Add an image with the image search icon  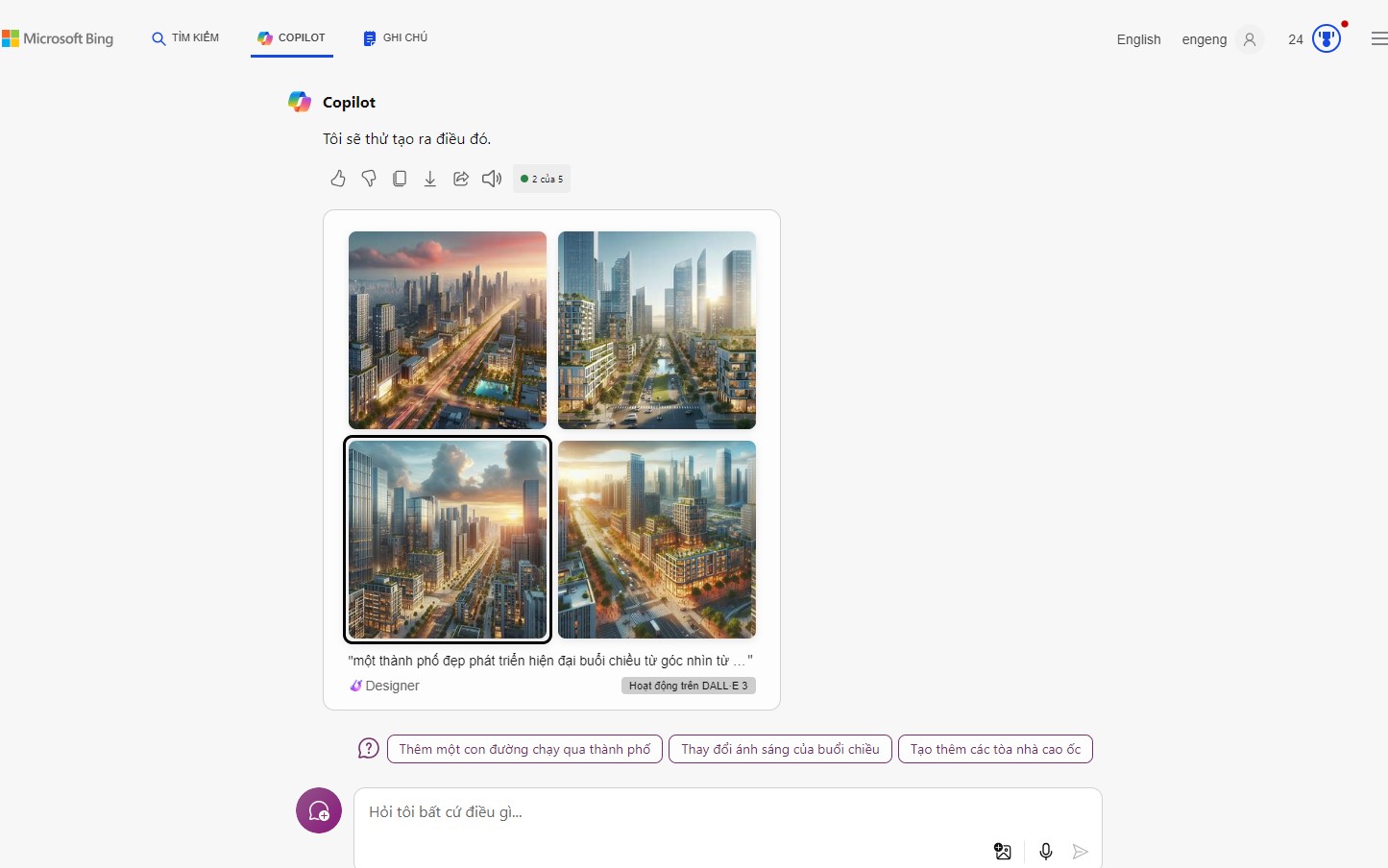1003,851
